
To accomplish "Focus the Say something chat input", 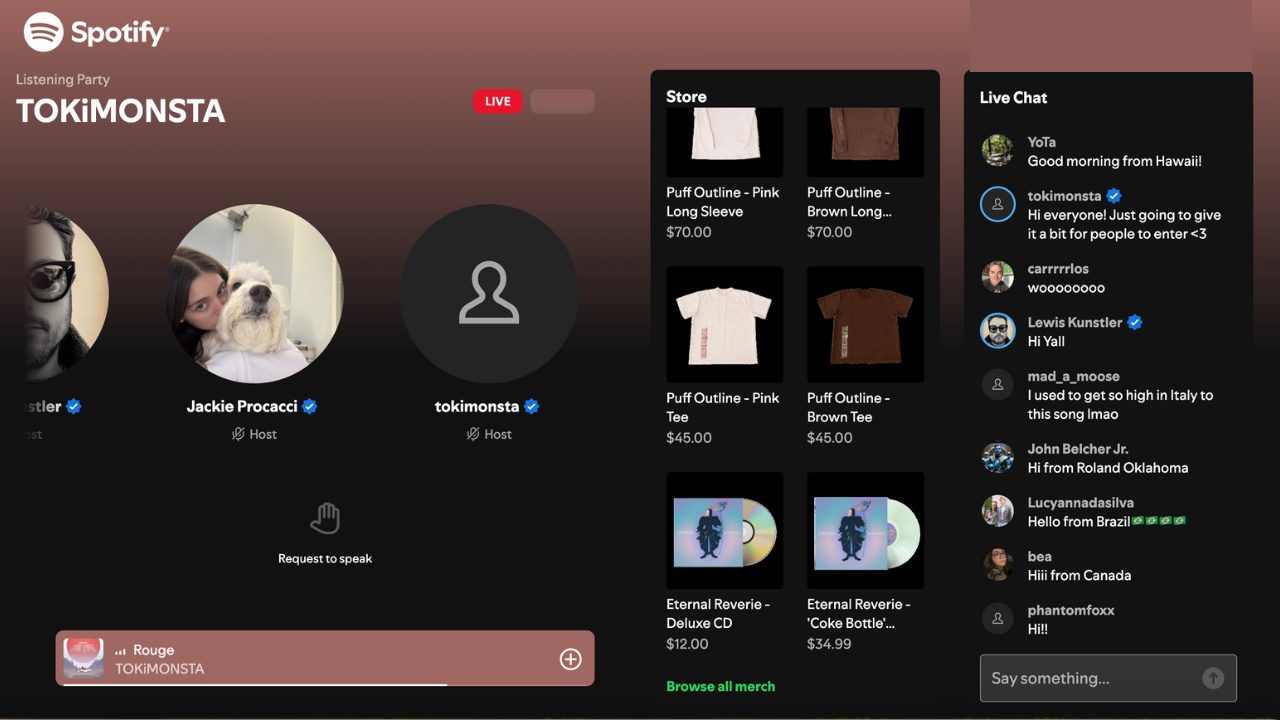I will point(1108,678).
